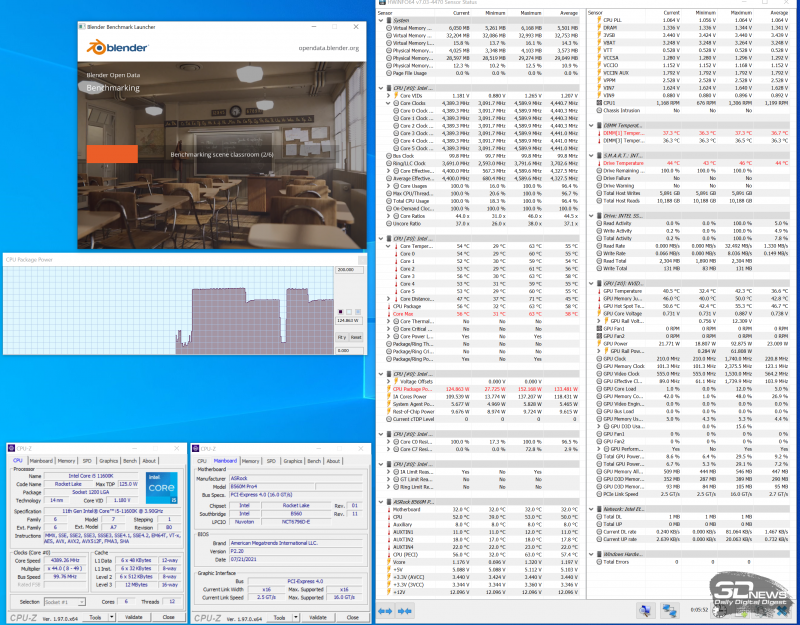Collapse the Core Temperatures sensor list
800x625 pixels.
click(388, 246)
